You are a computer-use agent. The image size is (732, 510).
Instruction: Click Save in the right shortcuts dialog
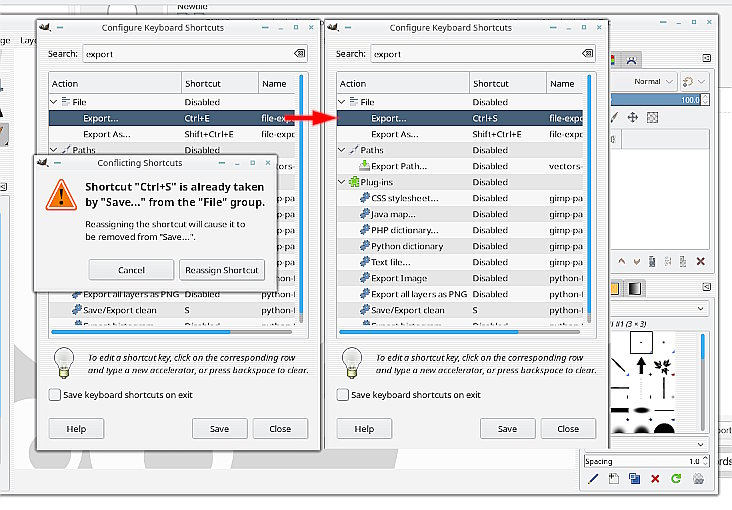pos(507,428)
